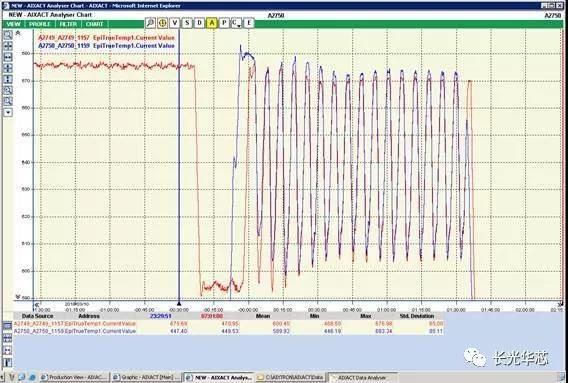The width and height of the screenshot is (568, 383).
Task: Toggle the highlighted A toolbar button
Action: click(212, 23)
